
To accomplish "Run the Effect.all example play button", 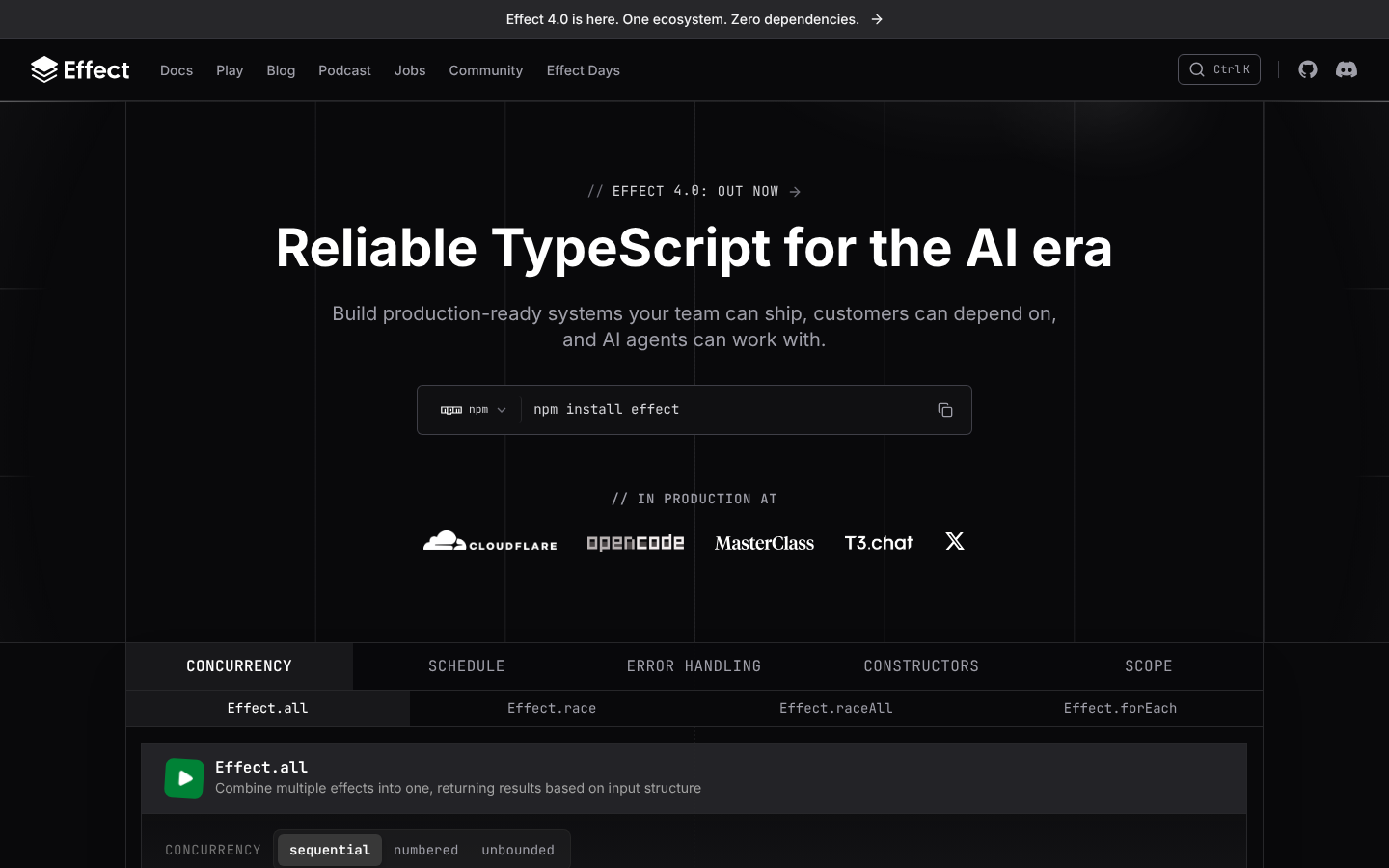I will [184, 778].
